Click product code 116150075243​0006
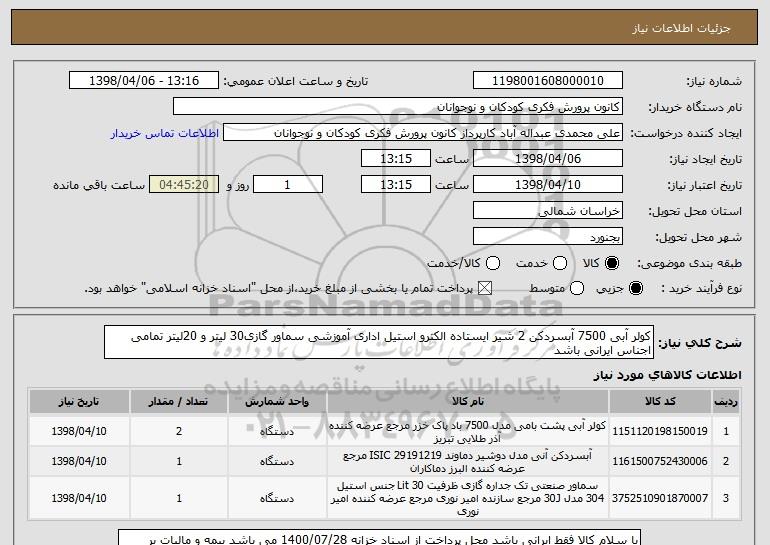The width and height of the screenshot is (770, 545). tap(660, 461)
